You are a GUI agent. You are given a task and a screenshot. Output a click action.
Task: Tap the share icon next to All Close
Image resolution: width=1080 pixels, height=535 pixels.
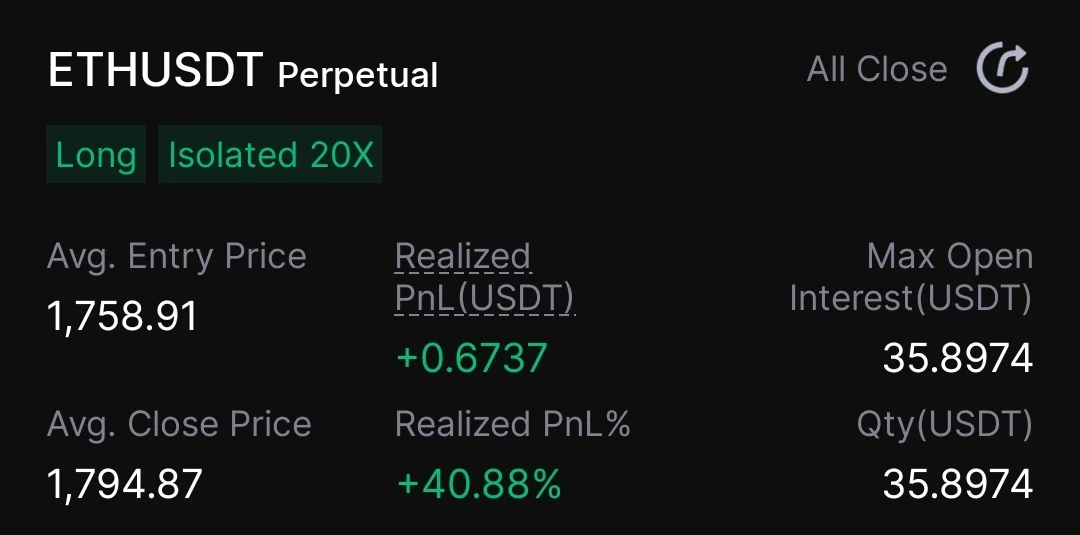[1002, 69]
